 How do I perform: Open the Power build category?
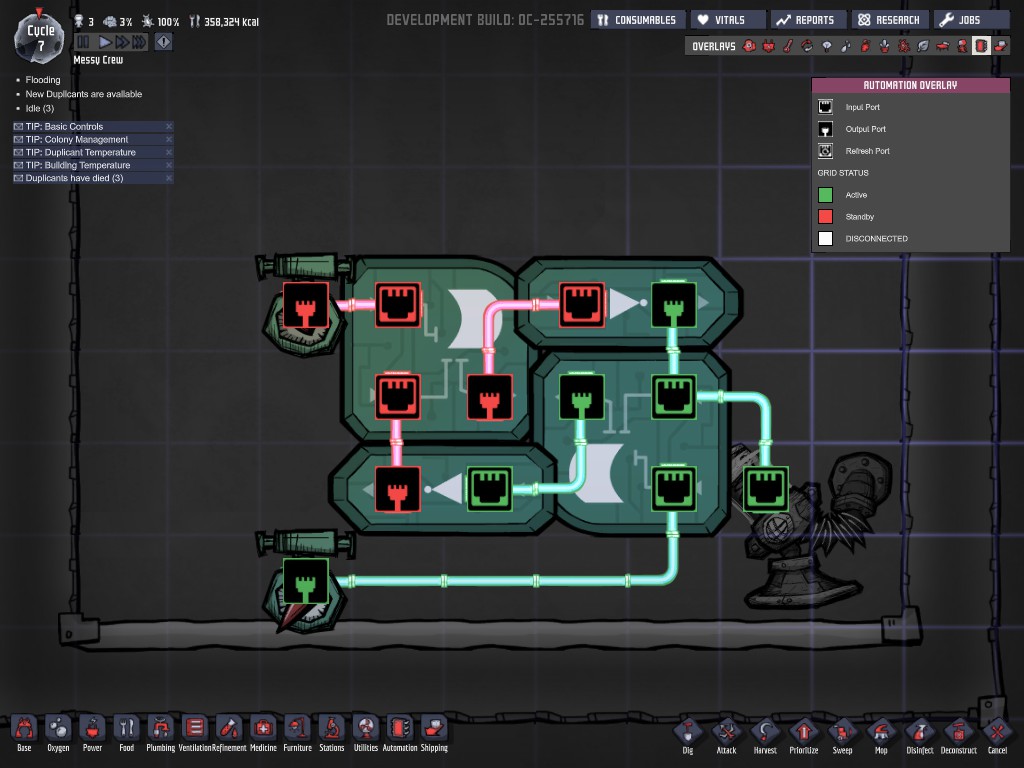92,731
